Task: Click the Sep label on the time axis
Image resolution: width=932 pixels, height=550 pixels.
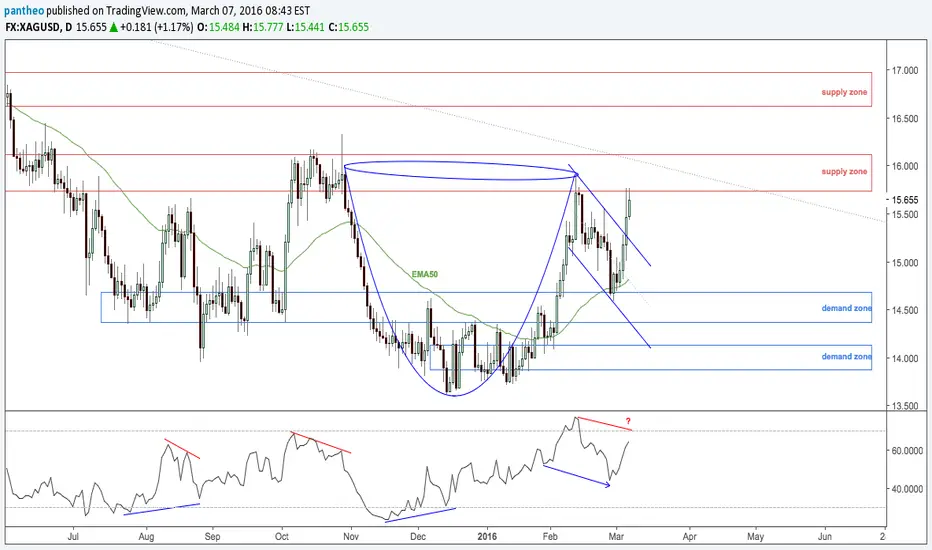Action: (212, 536)
